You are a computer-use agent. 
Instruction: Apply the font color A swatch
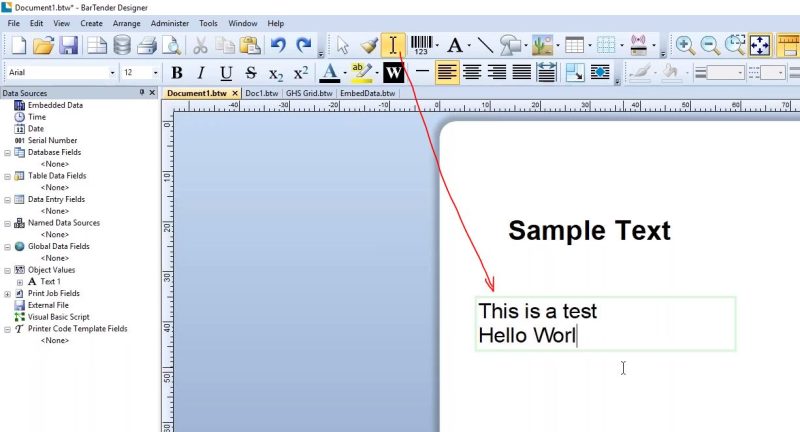point(330,73)
